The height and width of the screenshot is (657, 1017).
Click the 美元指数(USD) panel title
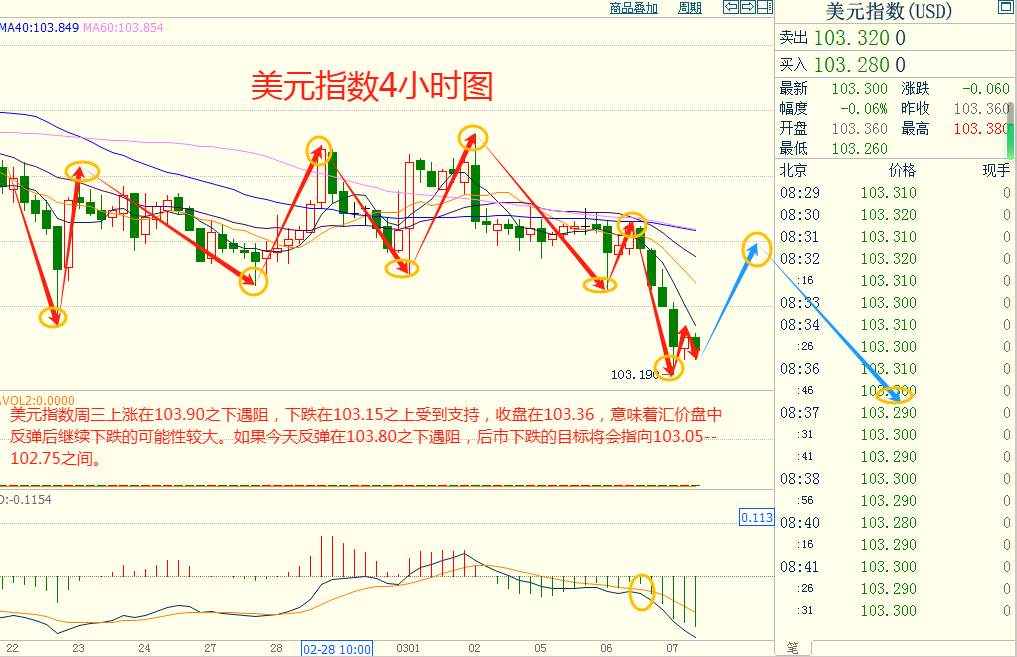(888, 11)
